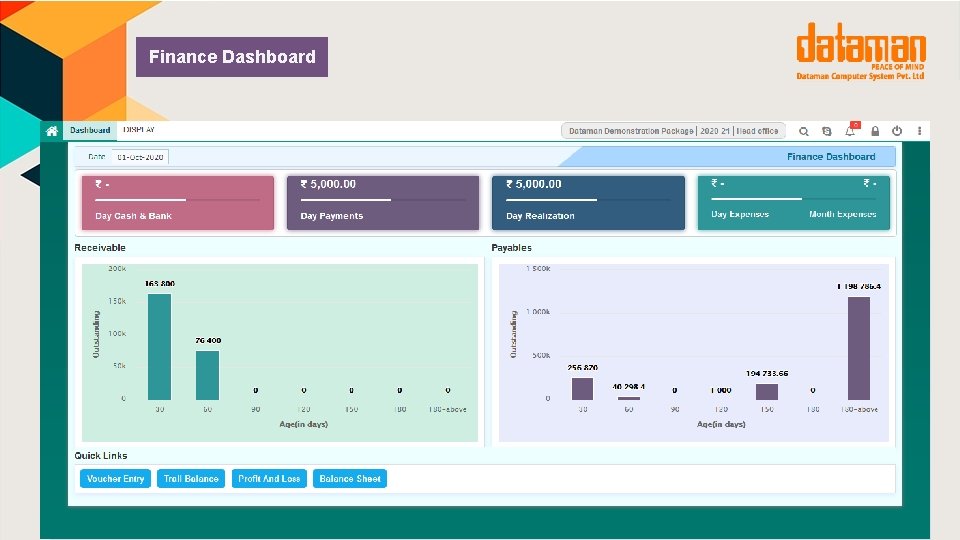Click Payables 30-day bar 256,820

click(x=582, y=389)
